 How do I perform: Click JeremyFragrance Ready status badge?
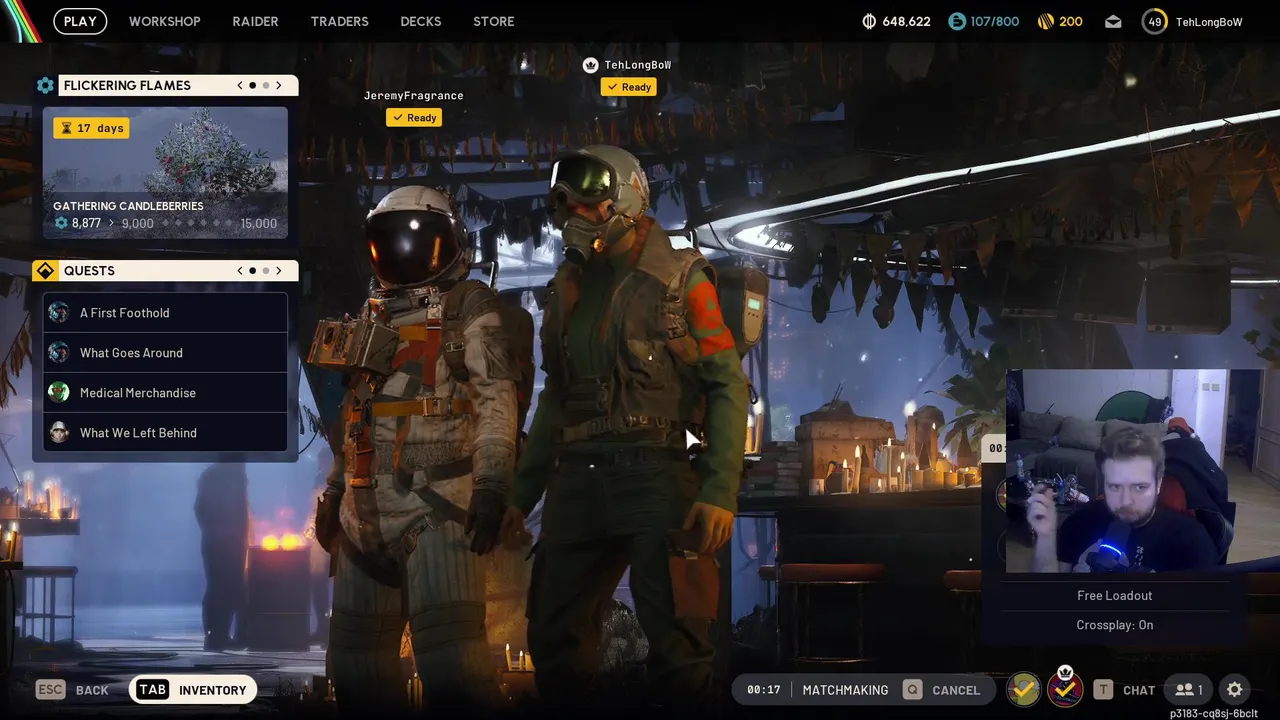coord(414,118)
